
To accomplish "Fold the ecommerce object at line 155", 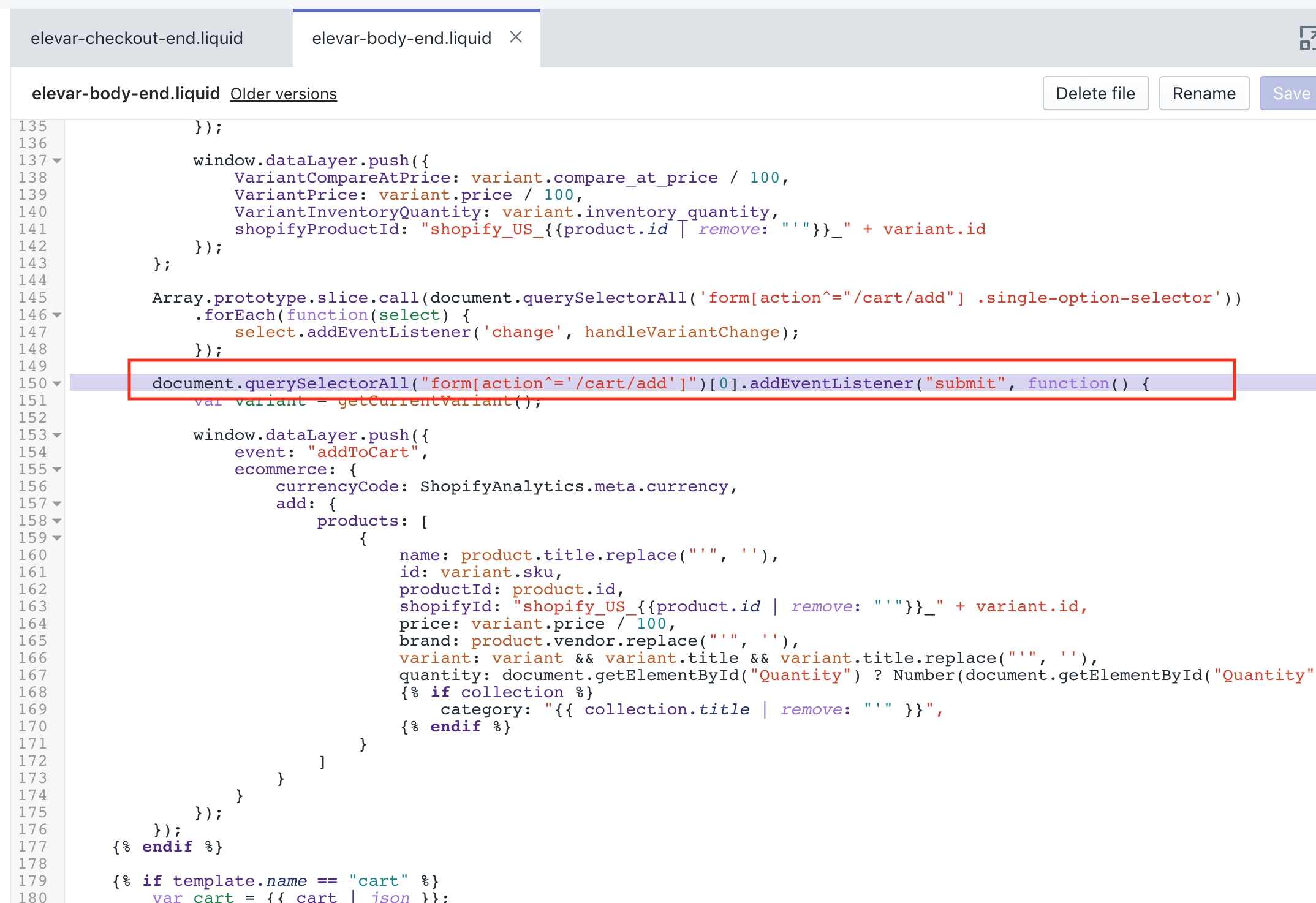I will click(x=57, y=469).
